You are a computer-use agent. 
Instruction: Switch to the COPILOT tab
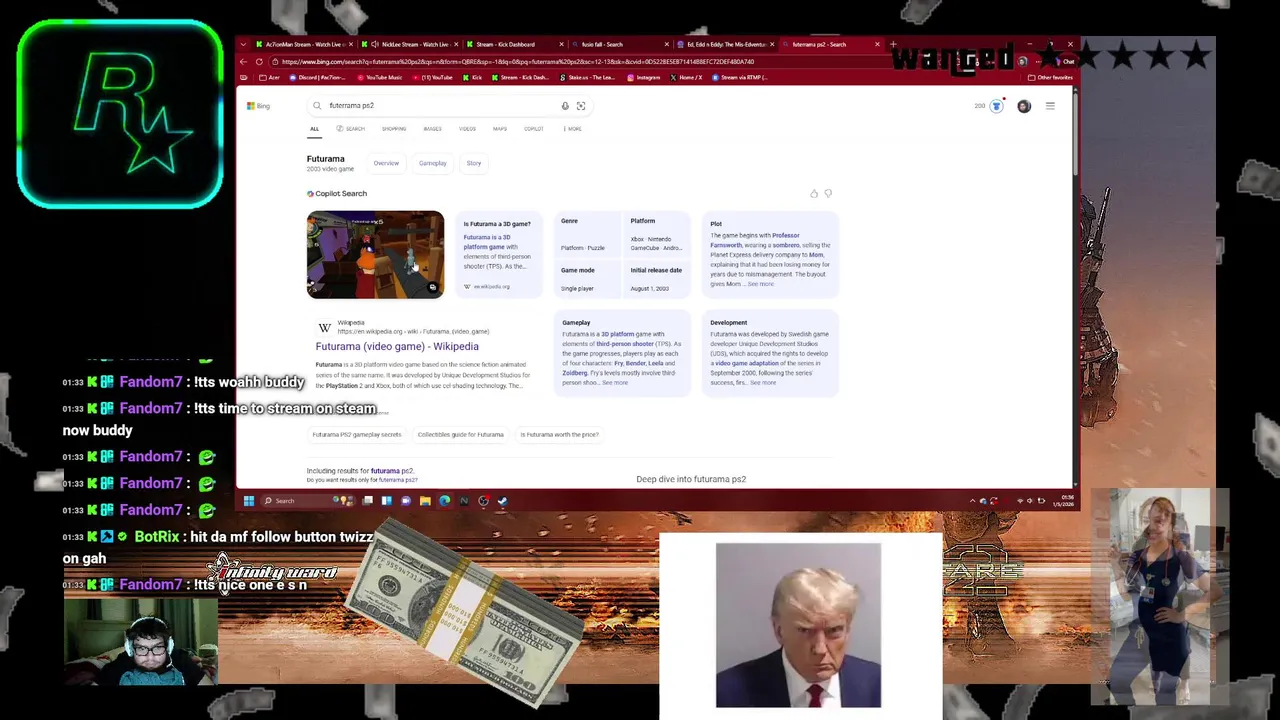[534, 129]
